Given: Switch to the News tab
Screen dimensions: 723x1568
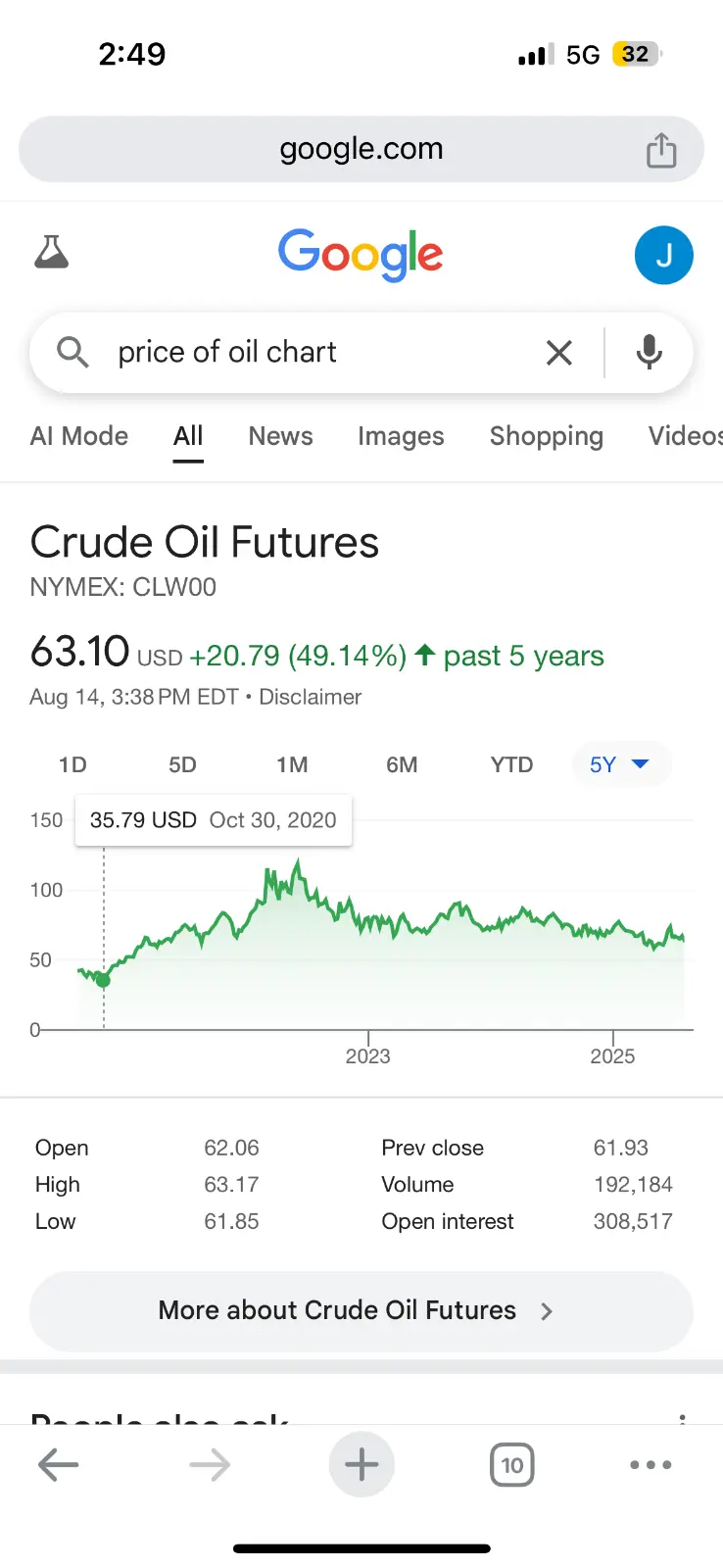Looking at the screenshot, I should coord(280,436).
